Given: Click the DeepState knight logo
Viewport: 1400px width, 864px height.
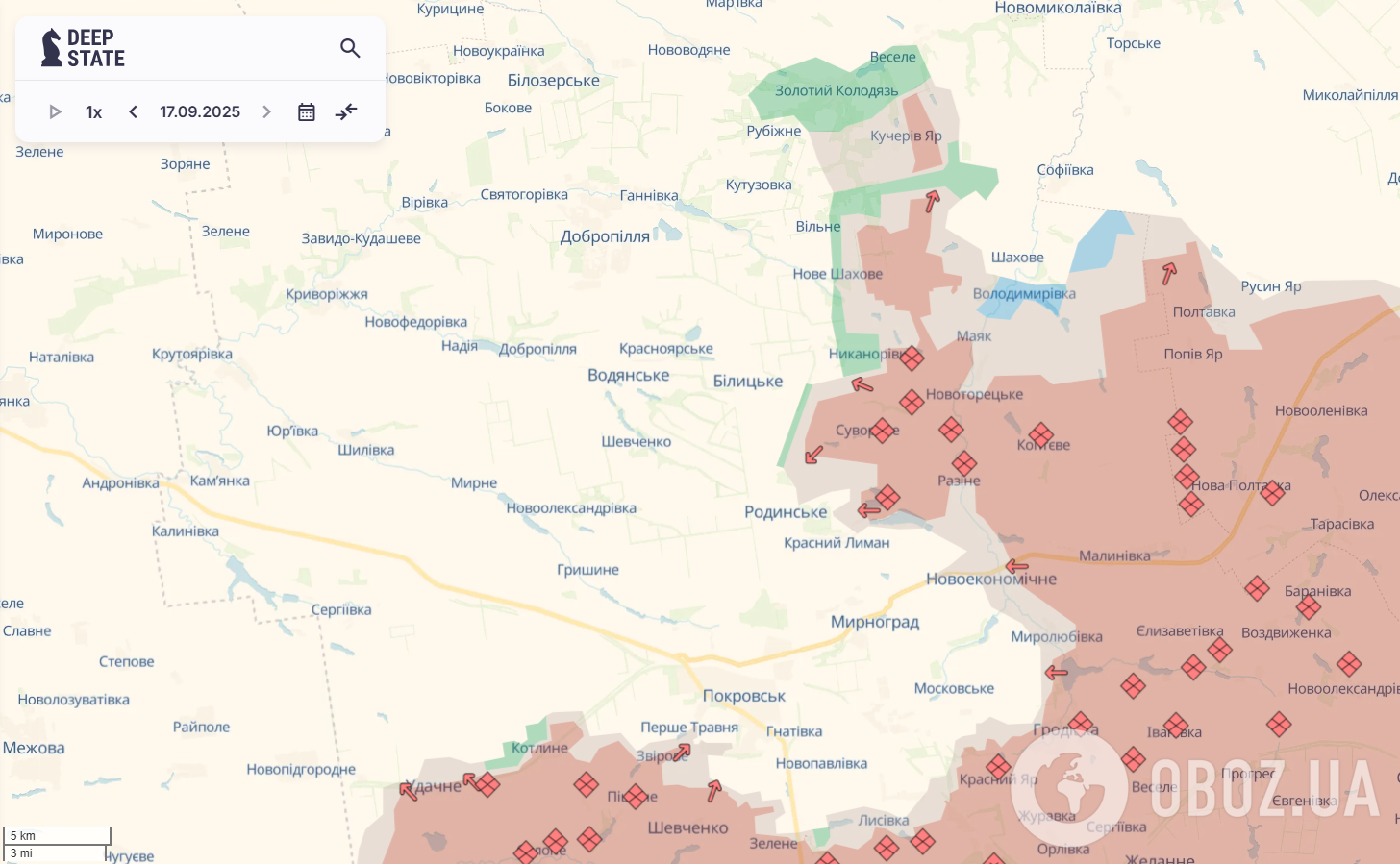Looking at the screenshot, I should click(x=50, y=46).
